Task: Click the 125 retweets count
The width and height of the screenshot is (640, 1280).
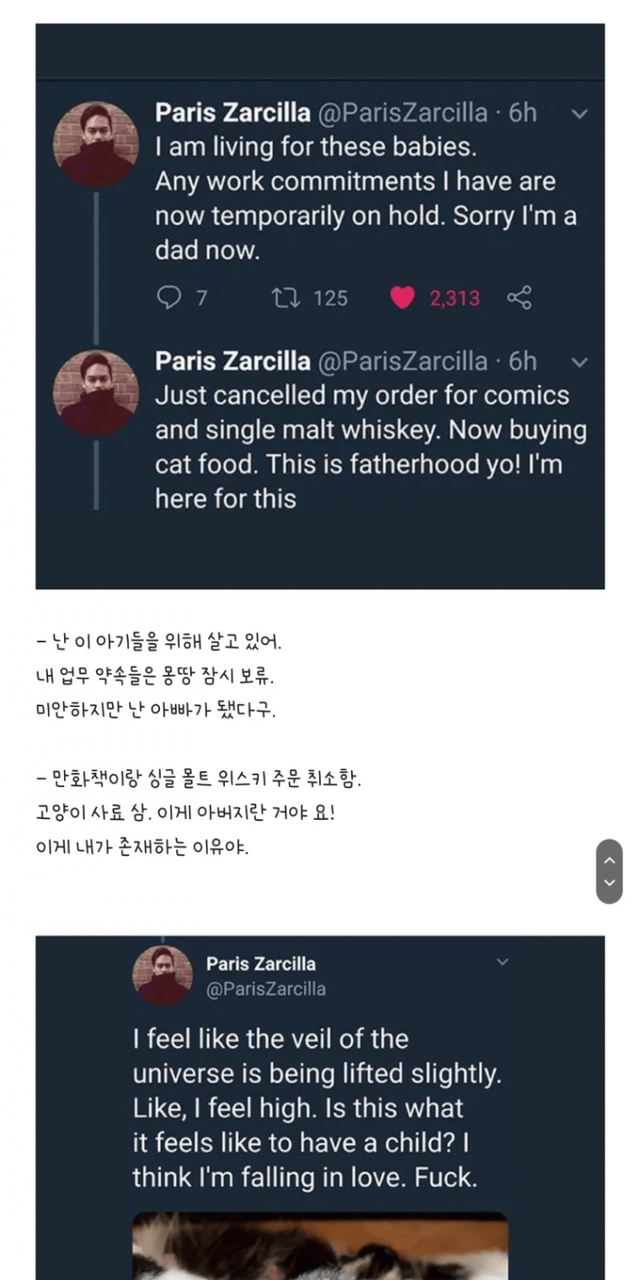Action: pyautogui.click(x=330, y=298)
